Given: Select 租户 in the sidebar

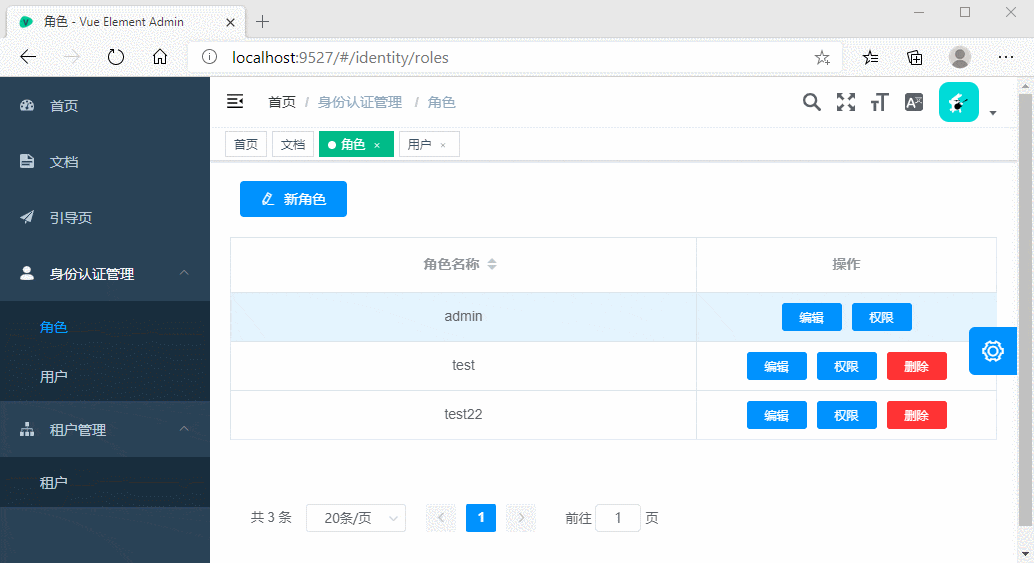Looking at the screenshot, I should tap(105, 483).
